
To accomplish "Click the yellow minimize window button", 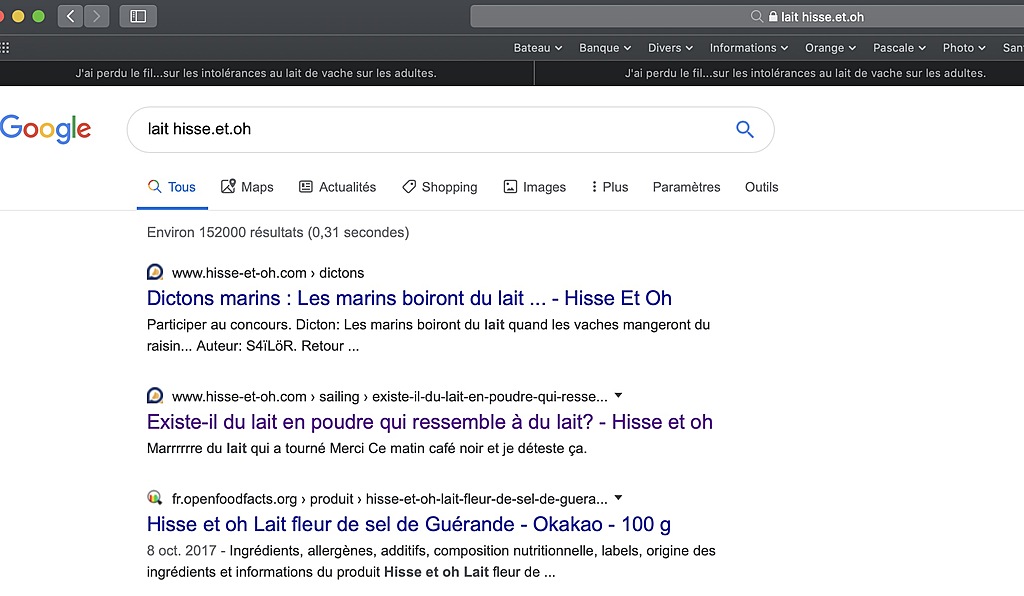I will 18,16.
